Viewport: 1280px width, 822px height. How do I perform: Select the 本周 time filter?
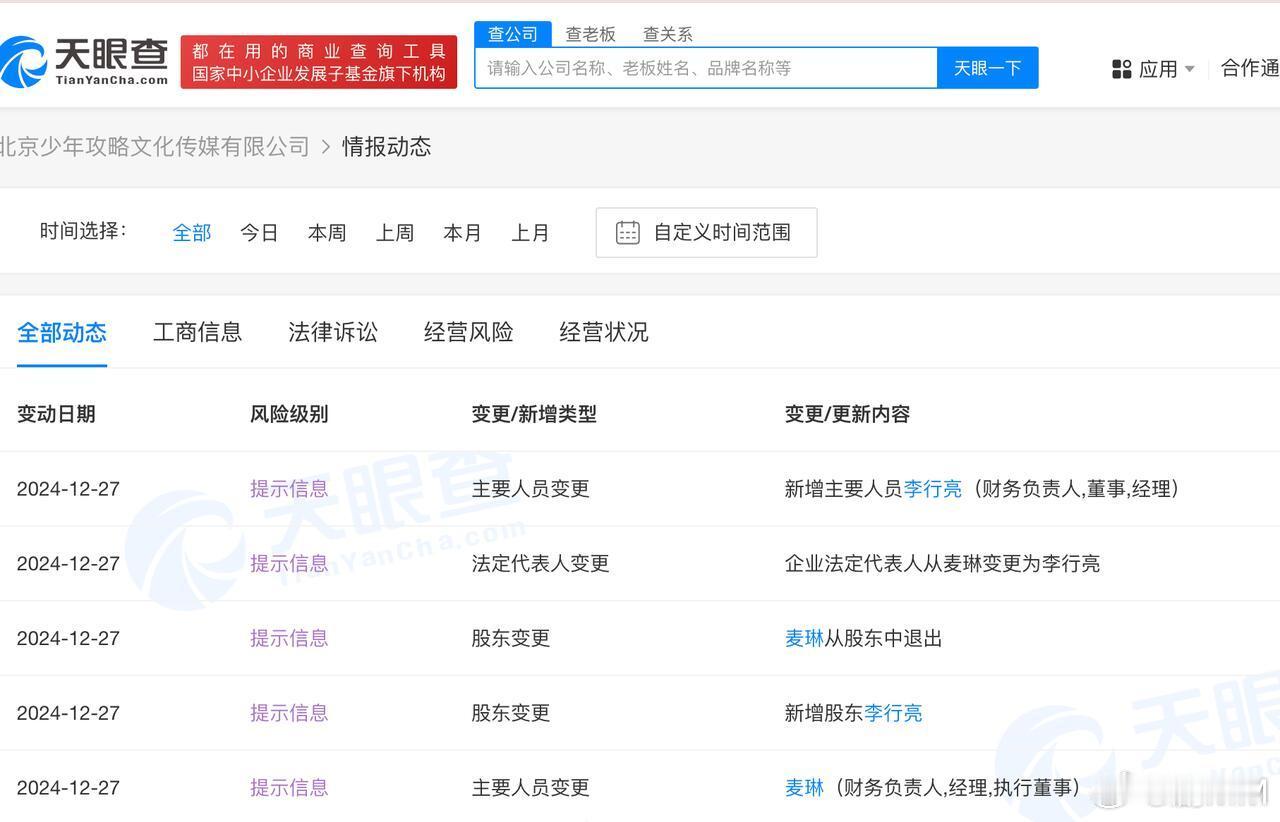point(327,233)
